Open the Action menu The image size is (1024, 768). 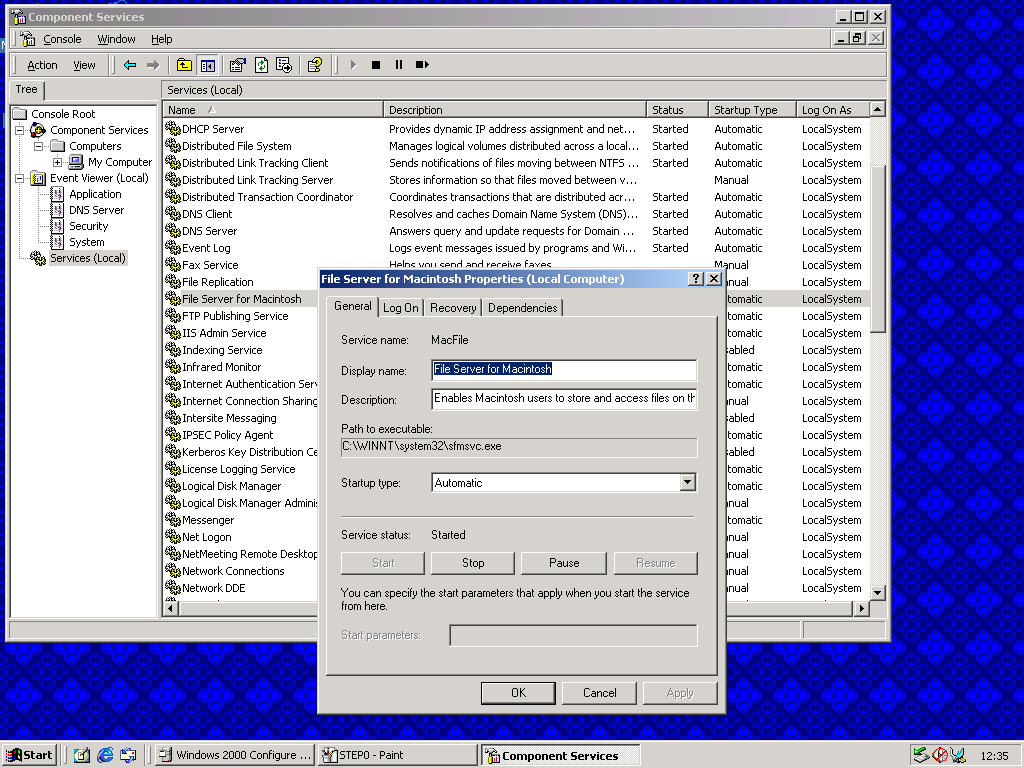(42, 65)
